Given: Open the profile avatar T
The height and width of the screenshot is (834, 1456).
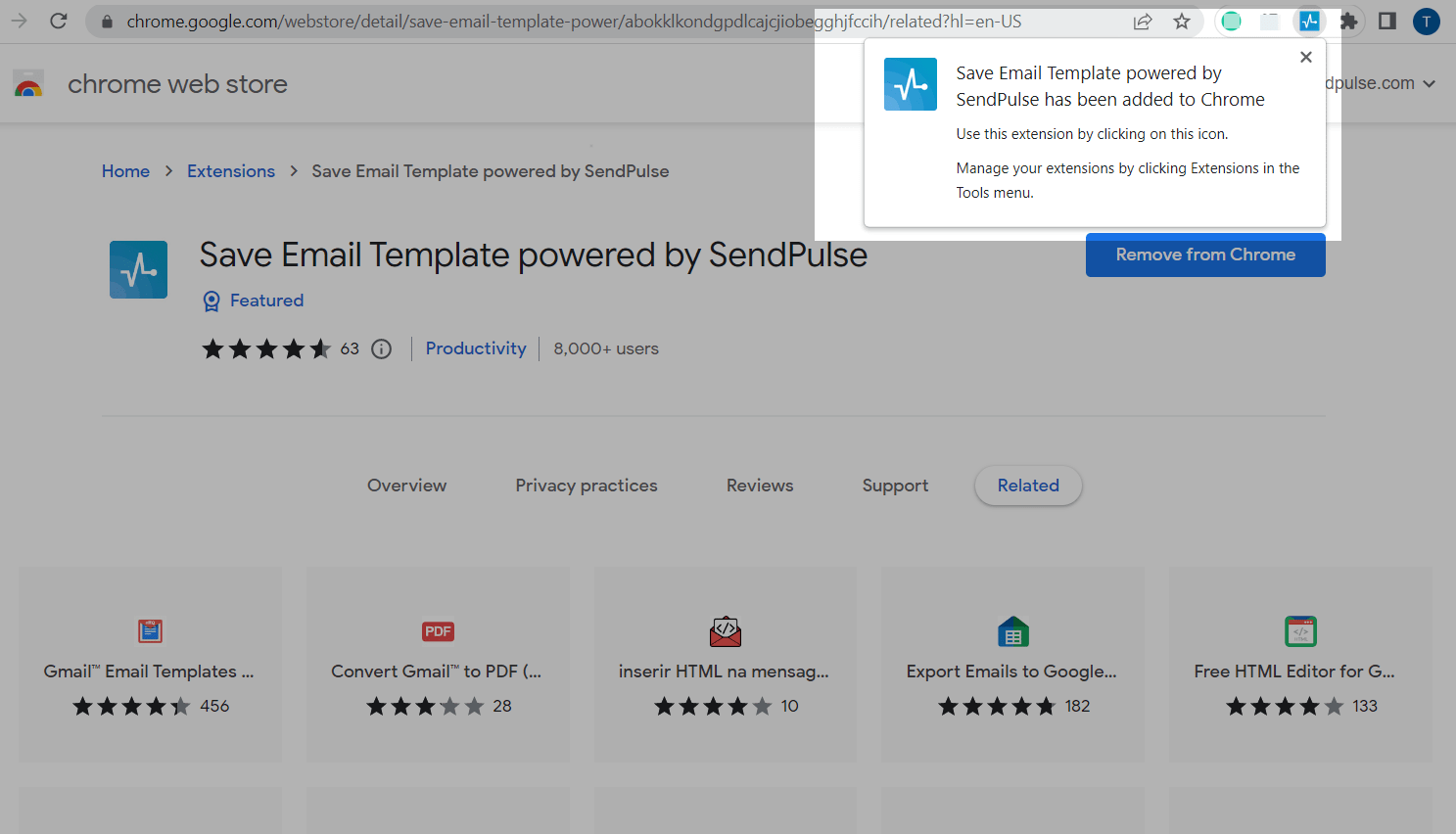Looking at the screenshot, I should tap(1427, 22).
